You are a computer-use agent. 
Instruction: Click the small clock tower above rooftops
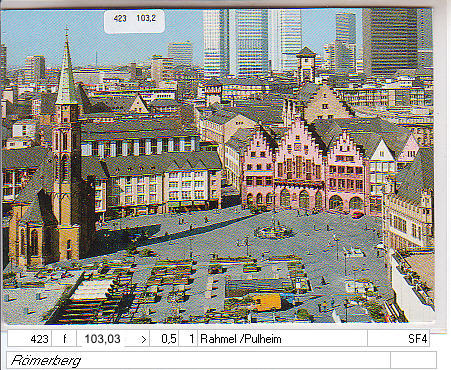pyautogui.click(x=306, y=65)
